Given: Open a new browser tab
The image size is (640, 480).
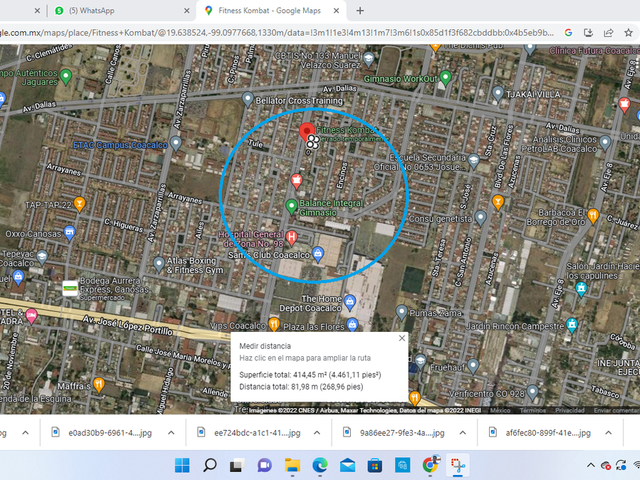Looking at the screenshot, I should click(x=360, y=11).
